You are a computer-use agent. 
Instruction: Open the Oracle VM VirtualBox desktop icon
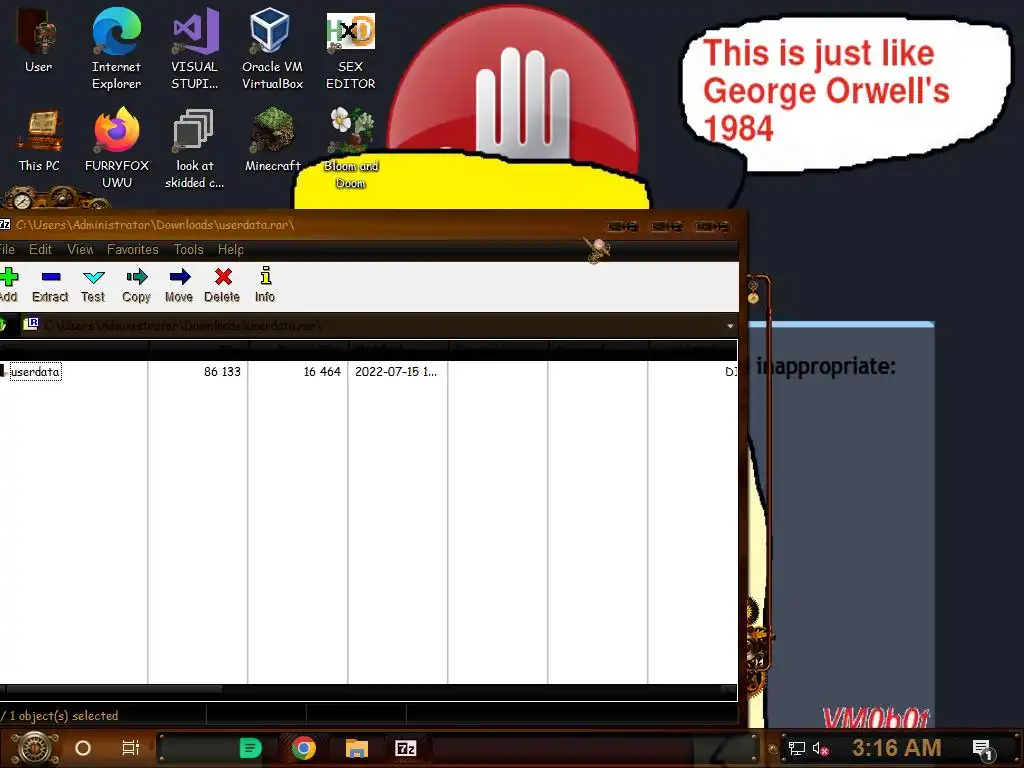[272, 48]
